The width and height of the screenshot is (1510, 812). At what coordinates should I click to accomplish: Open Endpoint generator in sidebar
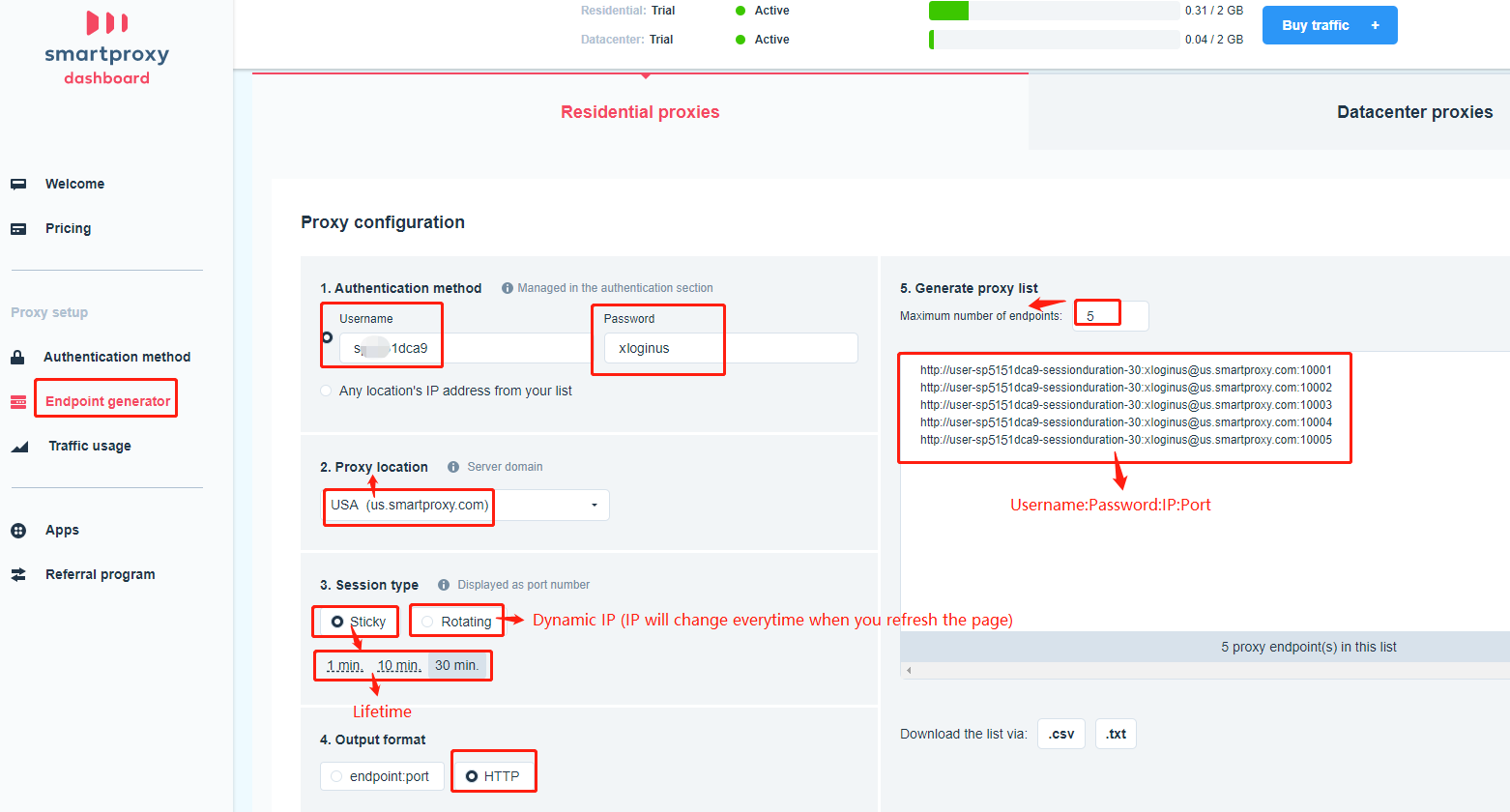click(107, 401)
